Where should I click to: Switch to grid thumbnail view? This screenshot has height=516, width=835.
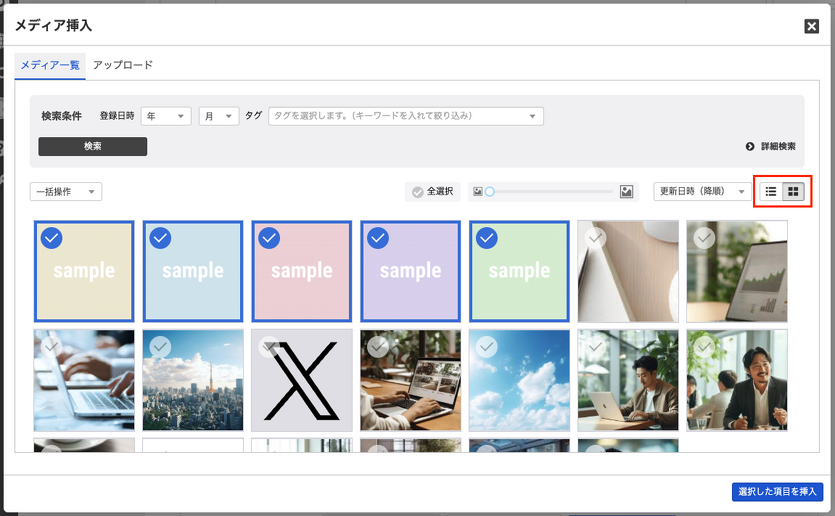[793, 191]
